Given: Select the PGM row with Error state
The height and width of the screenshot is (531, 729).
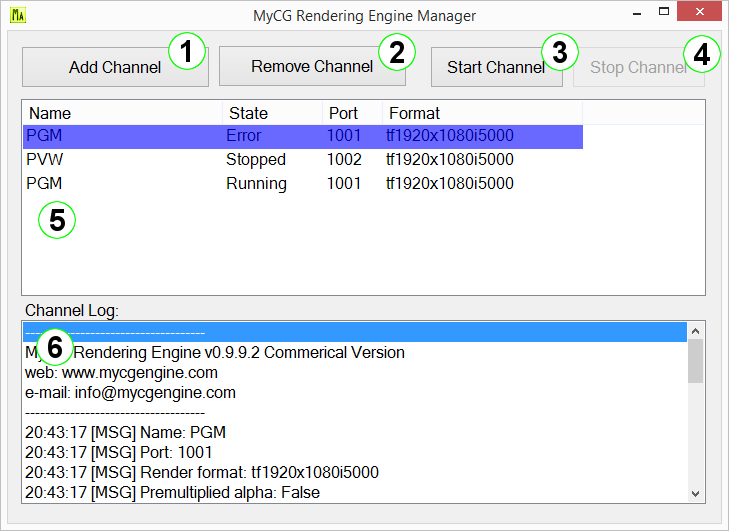Looking at the screenshot, I should click(x=300, y=136).
